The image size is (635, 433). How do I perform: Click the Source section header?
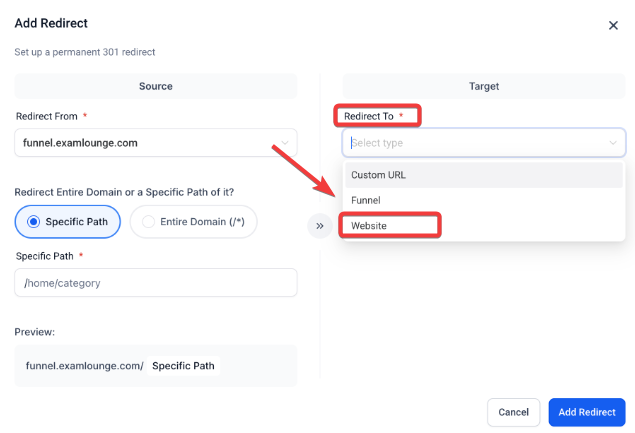click(156, 86)
